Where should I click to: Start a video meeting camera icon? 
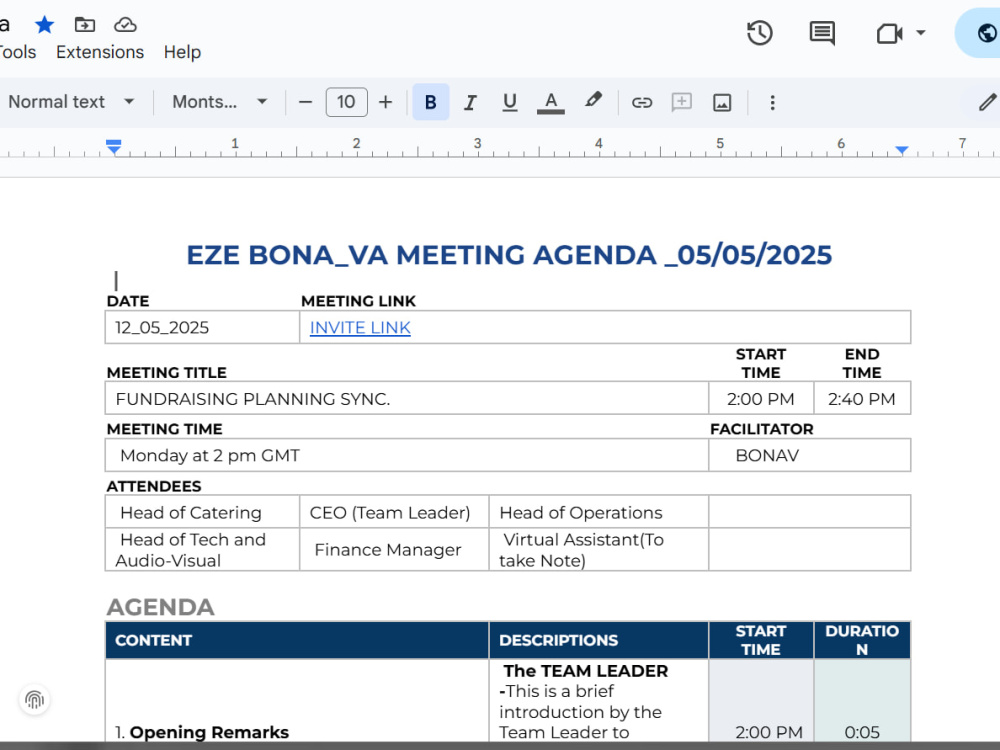pos(889,33)
